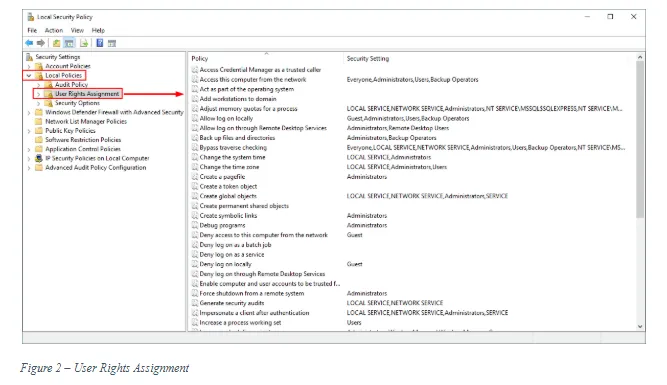Viewport: 667px width, 385px height.
Task: Click the Export List toolbar icon
Action: pyautogui.click(x=84, y=43)
